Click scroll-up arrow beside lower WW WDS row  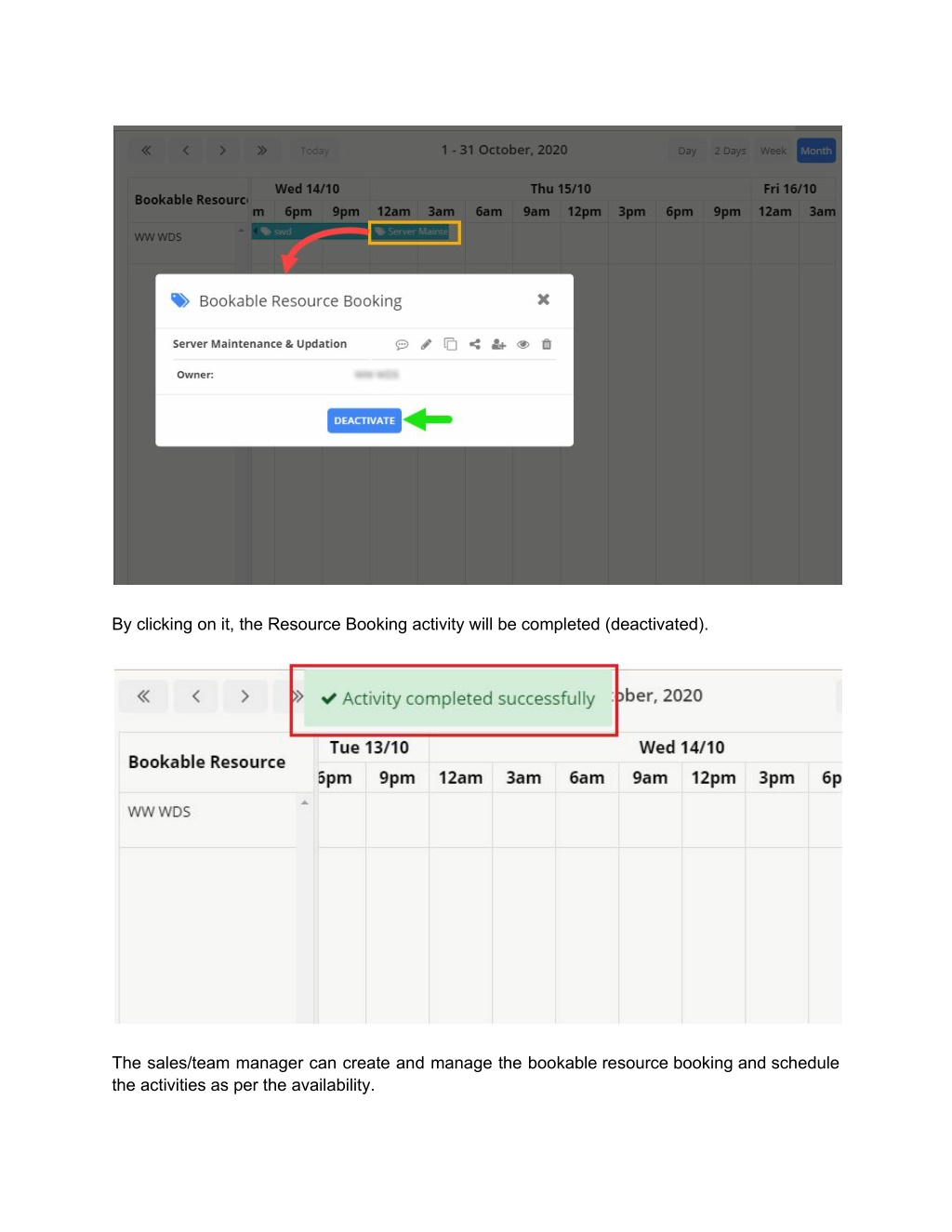[x=304, y=801]
